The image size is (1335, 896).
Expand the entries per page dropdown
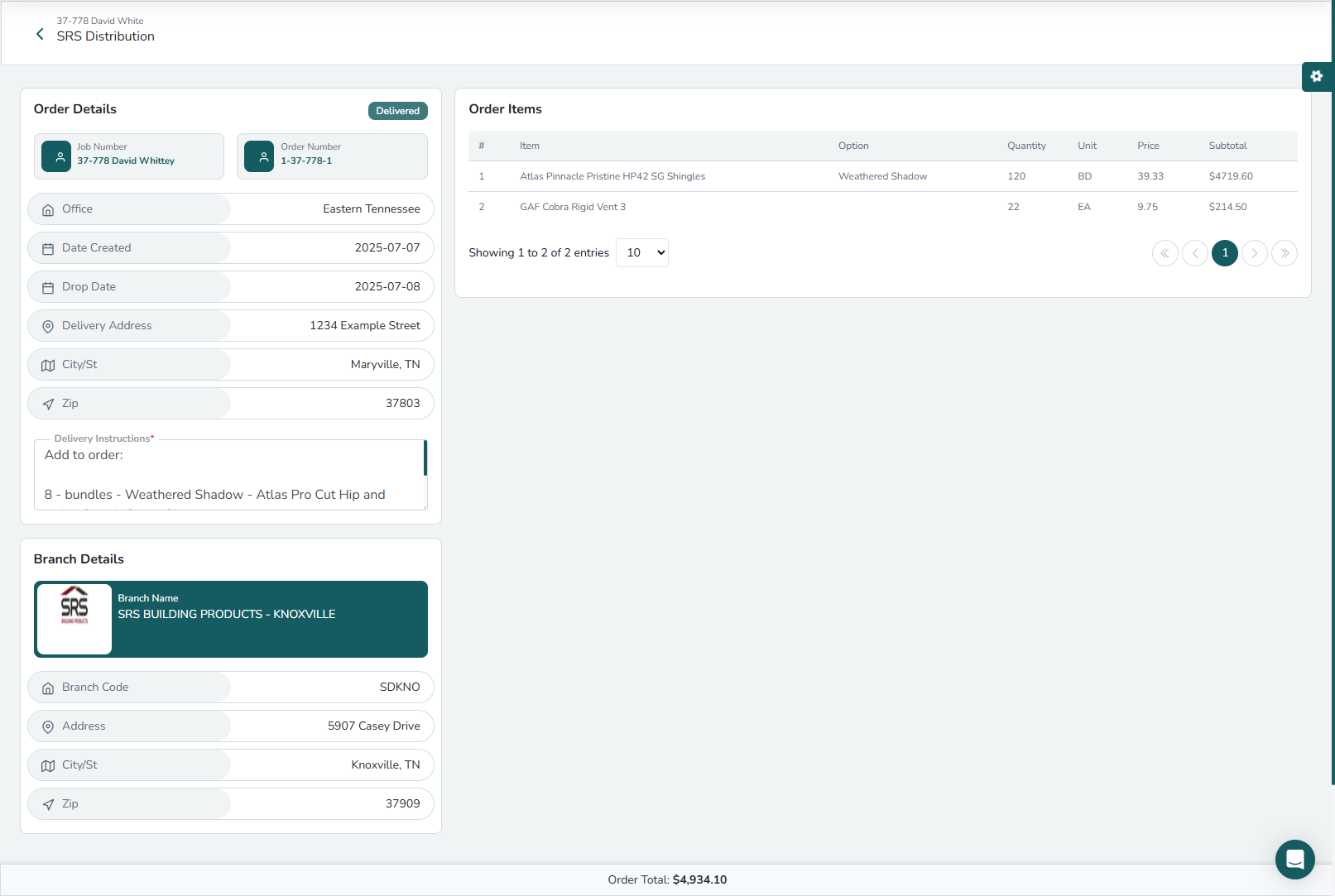pos(642,253)
